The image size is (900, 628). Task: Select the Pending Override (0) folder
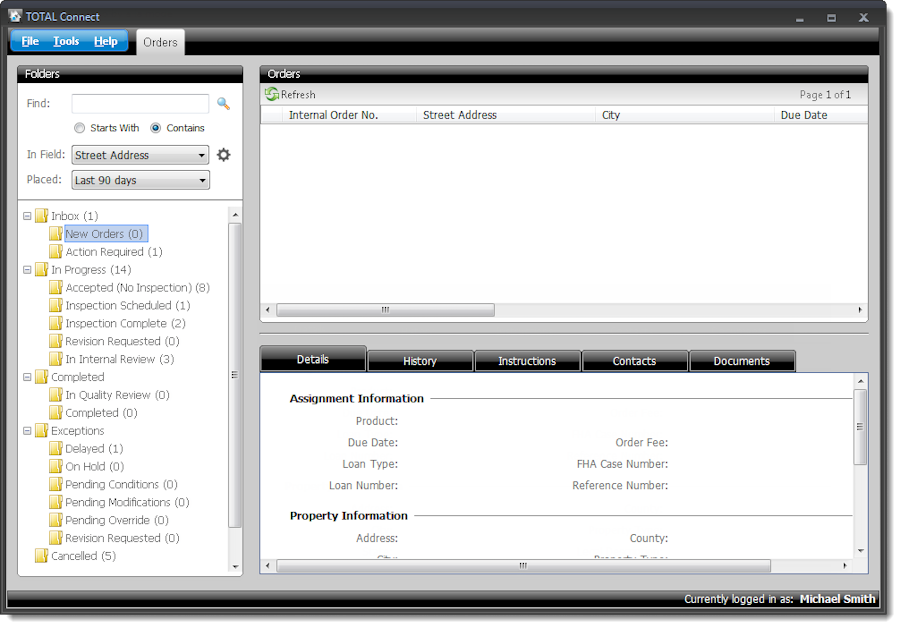[117, 520]
